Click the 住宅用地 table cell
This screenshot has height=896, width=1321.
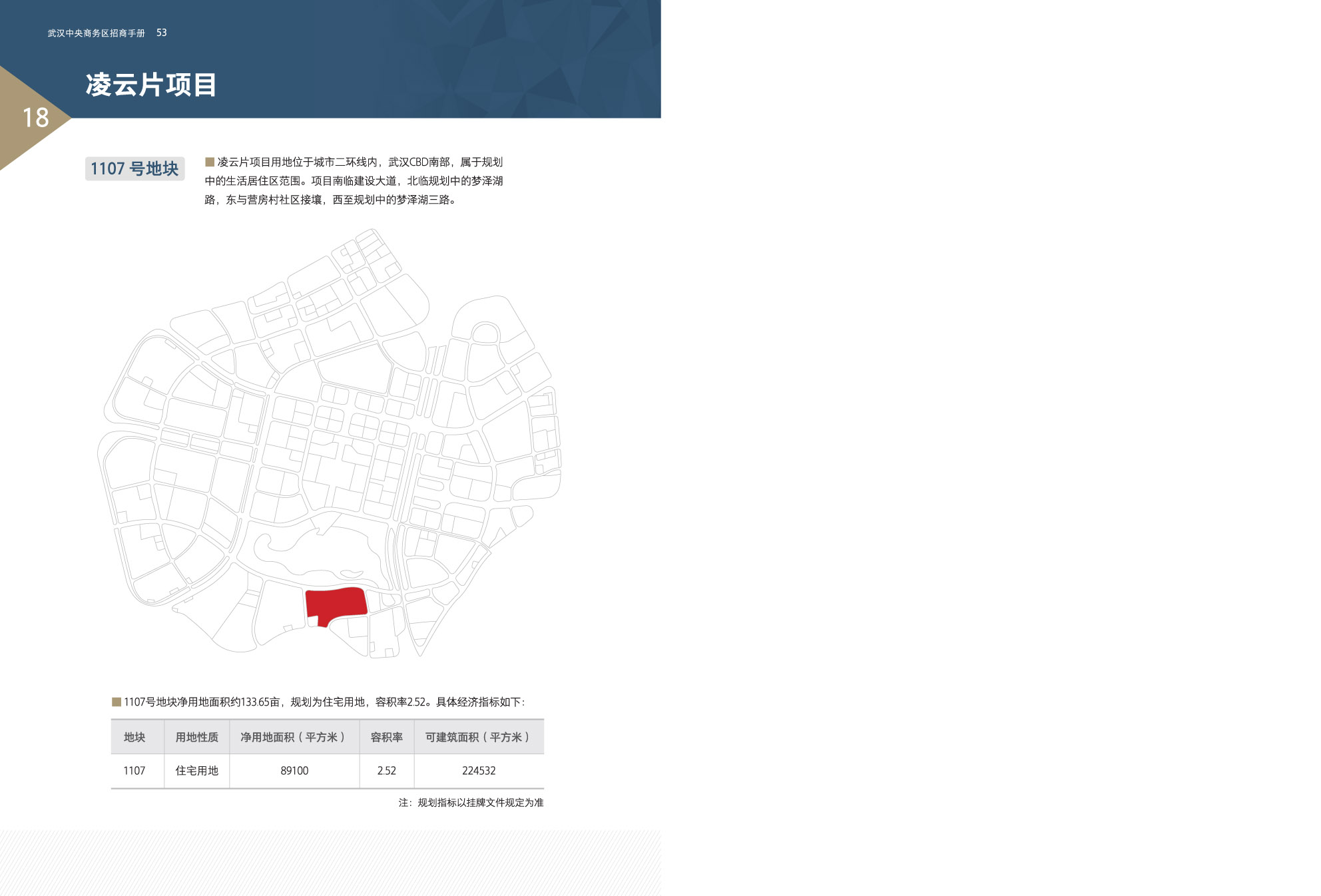[196, 771]
